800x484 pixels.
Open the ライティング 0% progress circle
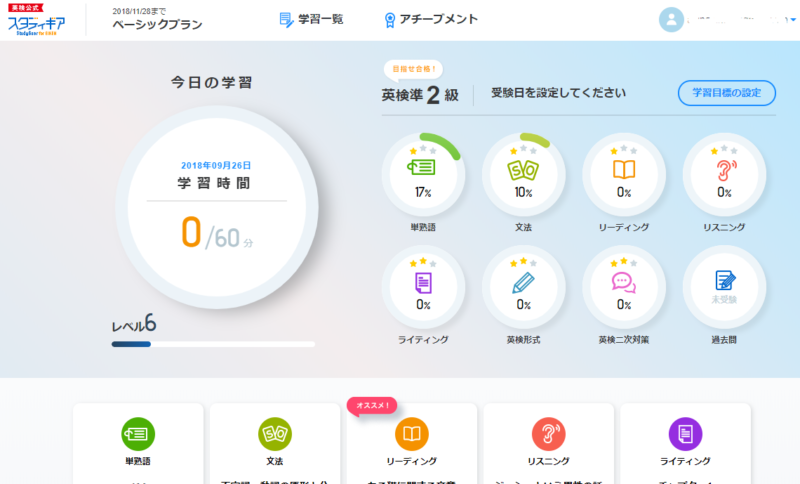tap(423, 287)
